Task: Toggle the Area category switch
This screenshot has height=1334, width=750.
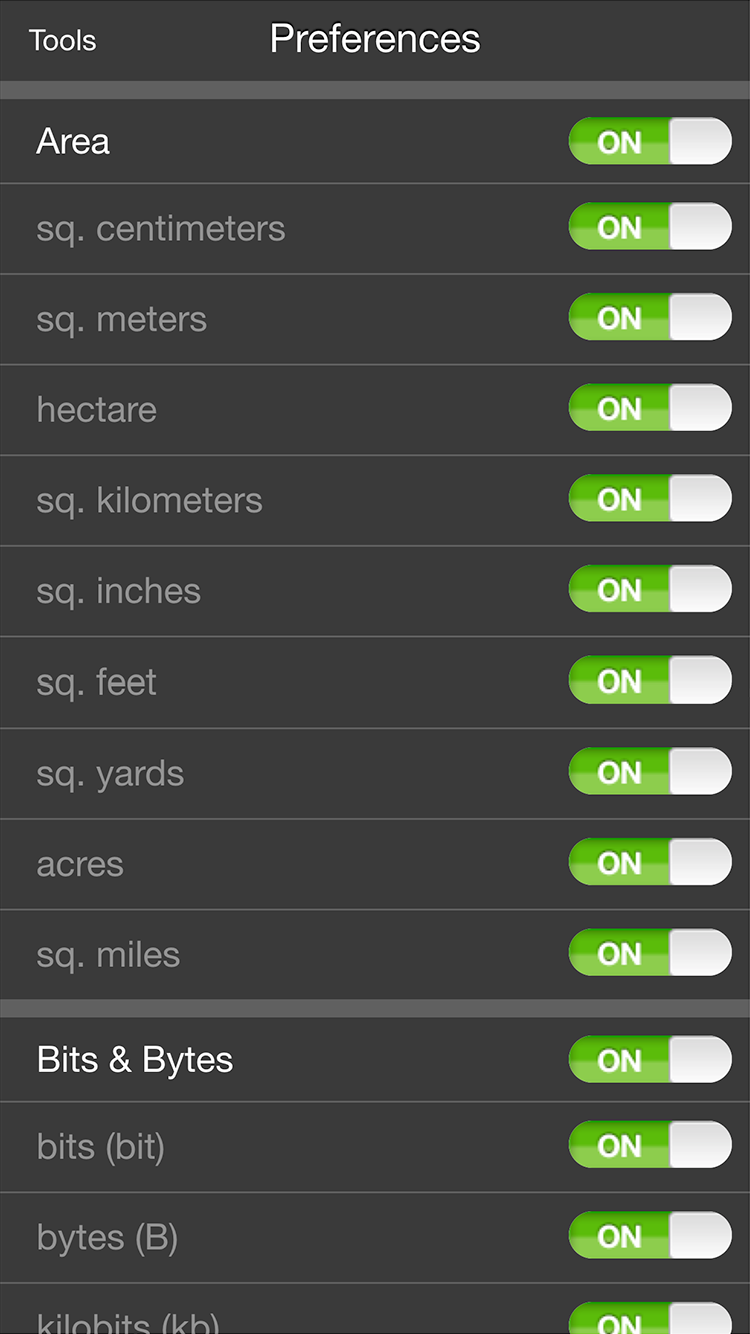Action: point(650,141)
